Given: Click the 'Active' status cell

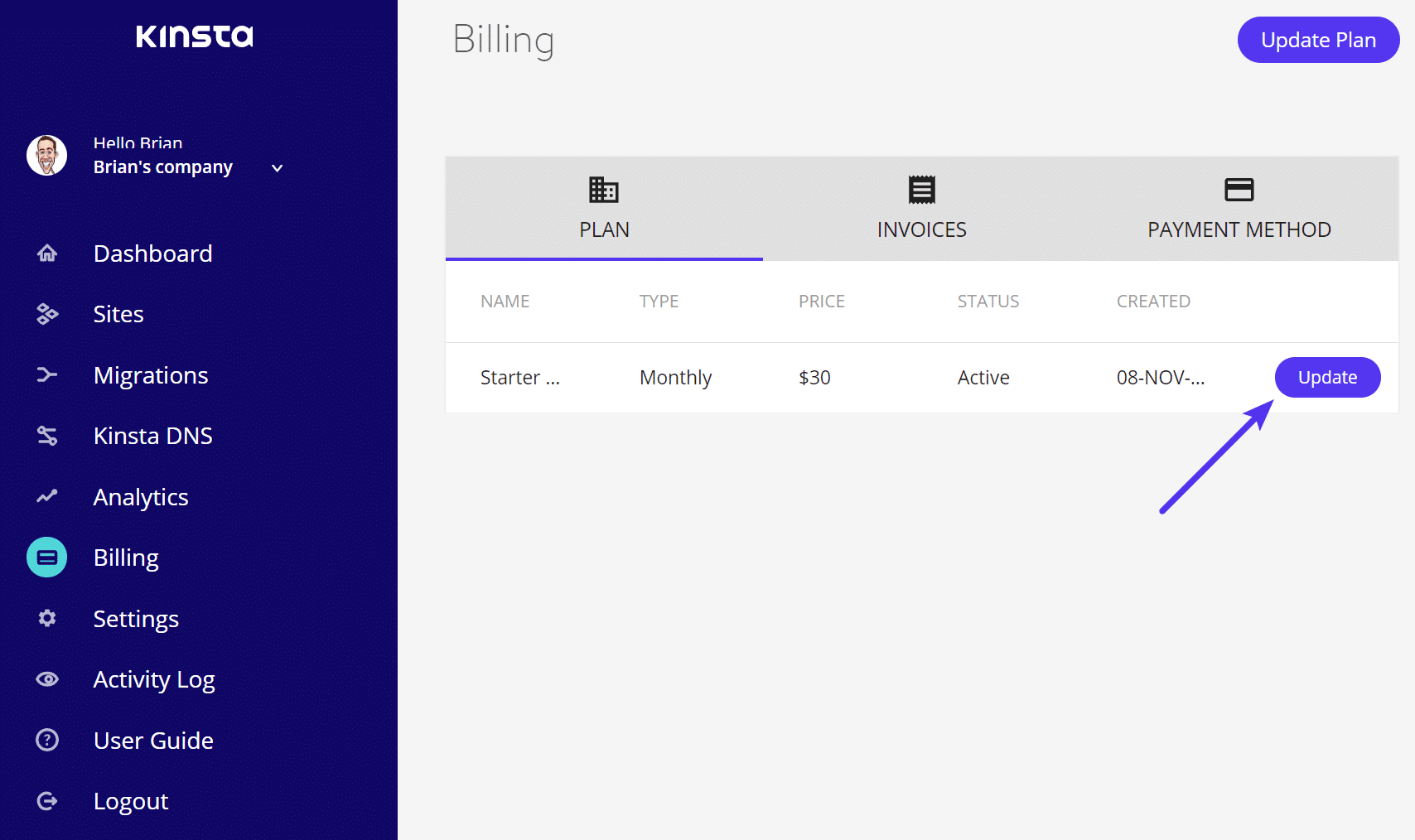Looking at the screenshot, I should [x=983, y=378].
